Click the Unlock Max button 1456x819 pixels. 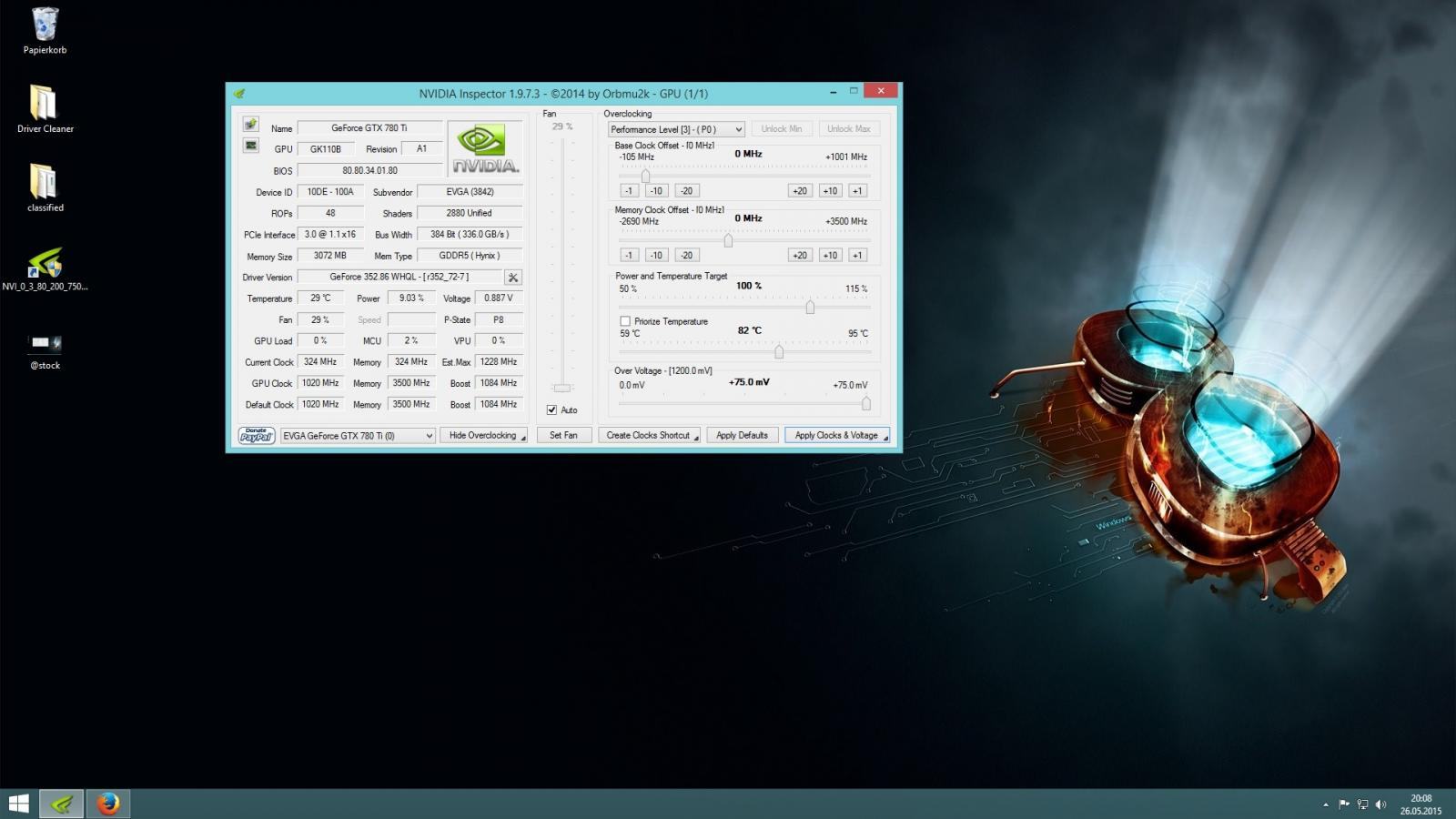[849, 129]
